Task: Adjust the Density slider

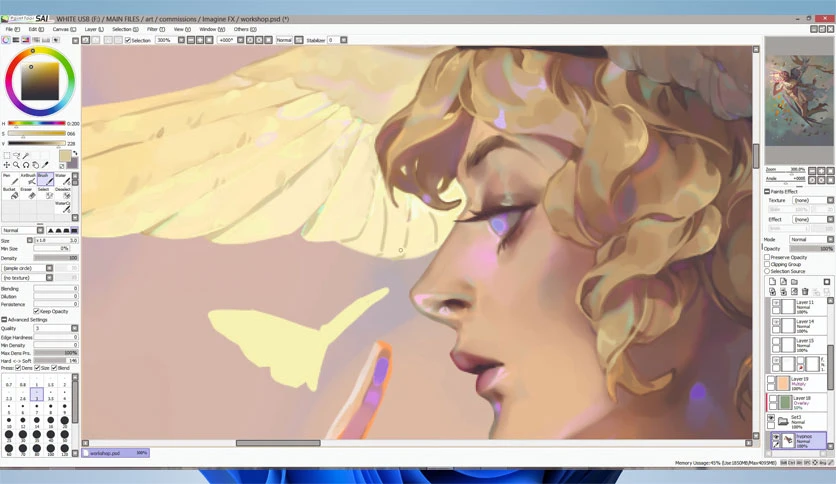Action: click(x=56, y=258)
